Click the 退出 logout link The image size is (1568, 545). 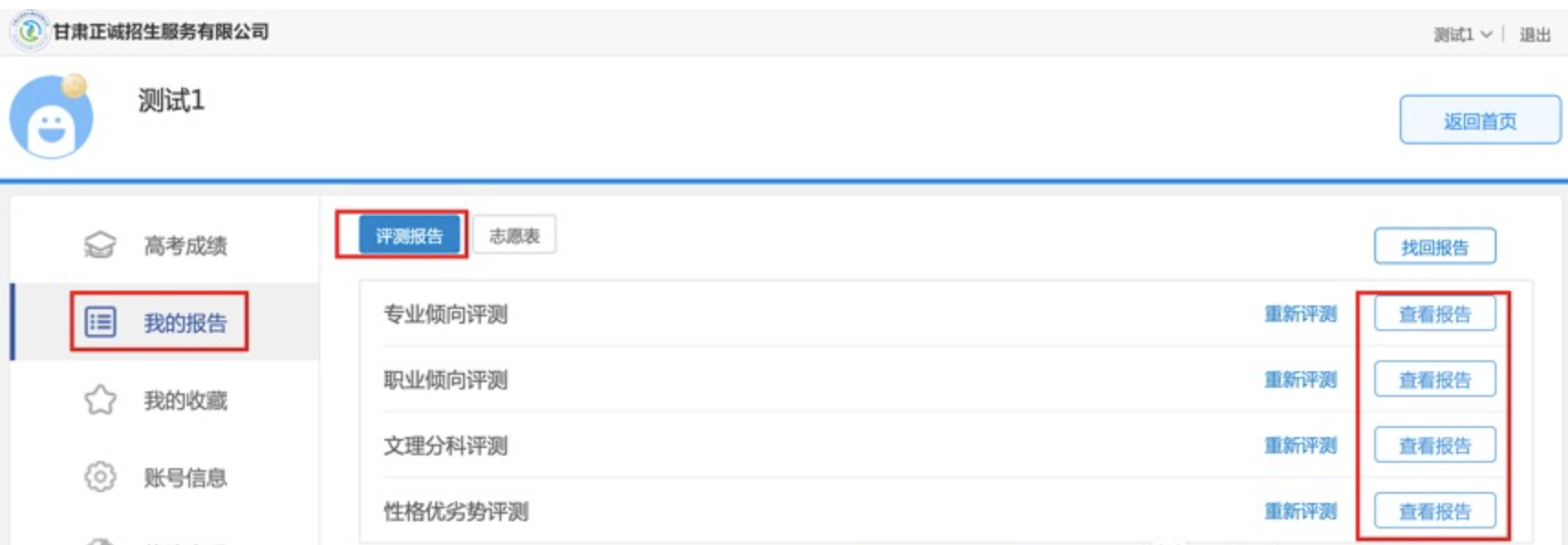[1534, 35]
